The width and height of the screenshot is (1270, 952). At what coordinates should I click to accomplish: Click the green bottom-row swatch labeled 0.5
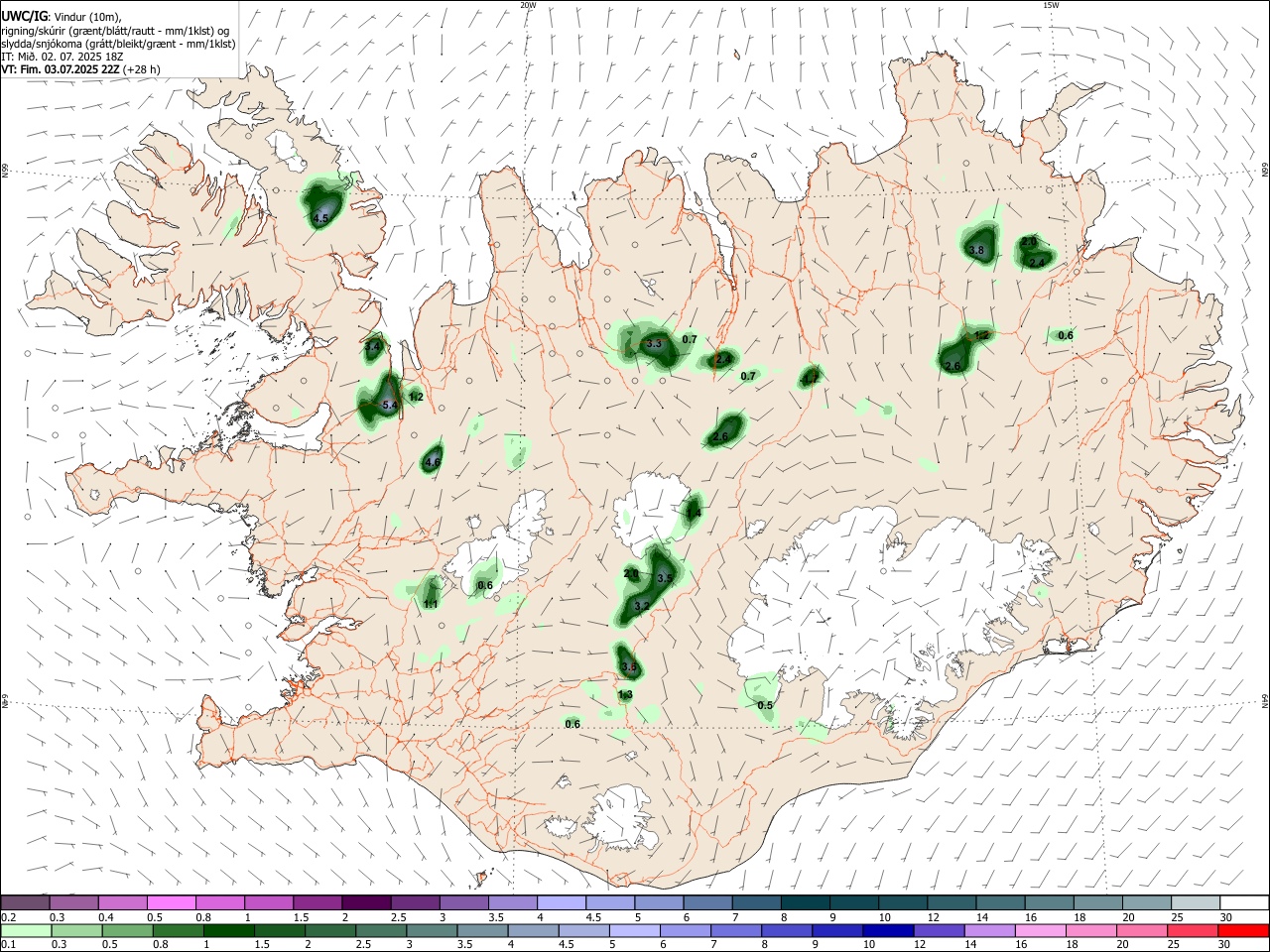pos(127,930)
